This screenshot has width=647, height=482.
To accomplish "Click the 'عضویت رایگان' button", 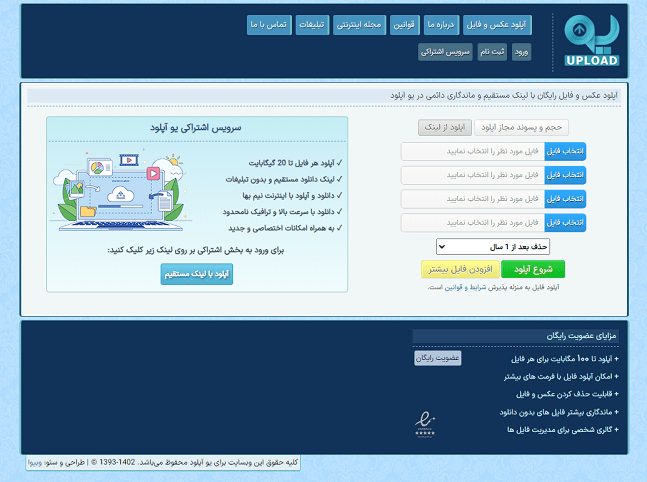I will pos(437,358).
